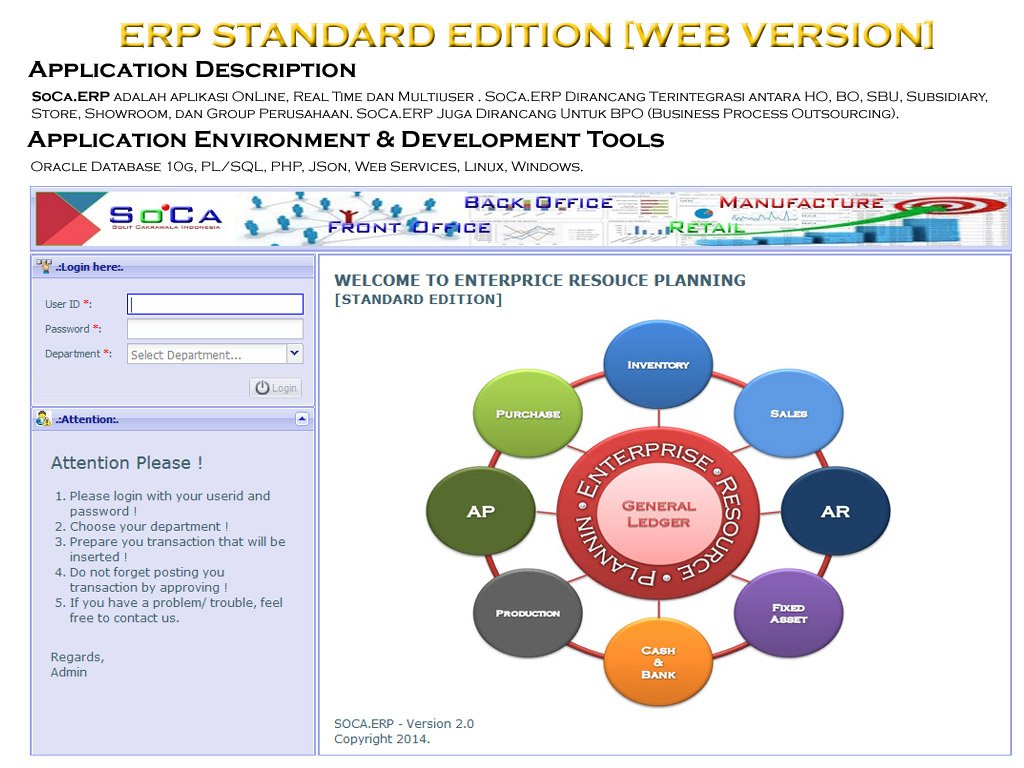1024x768 pixels.
Task: Select the AP module circle
Action: pos(481,511)
